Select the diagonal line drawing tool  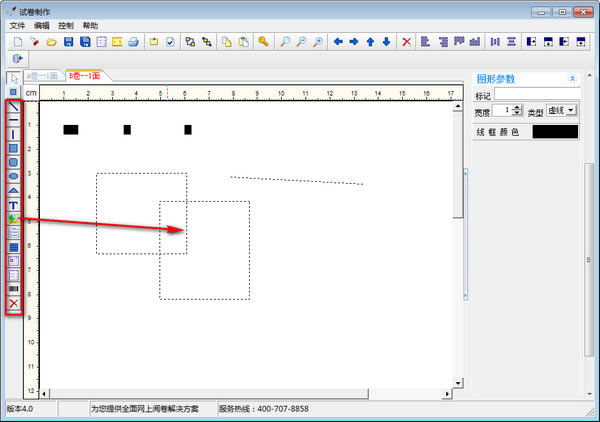pyautogui.click(x=14, y=106)
